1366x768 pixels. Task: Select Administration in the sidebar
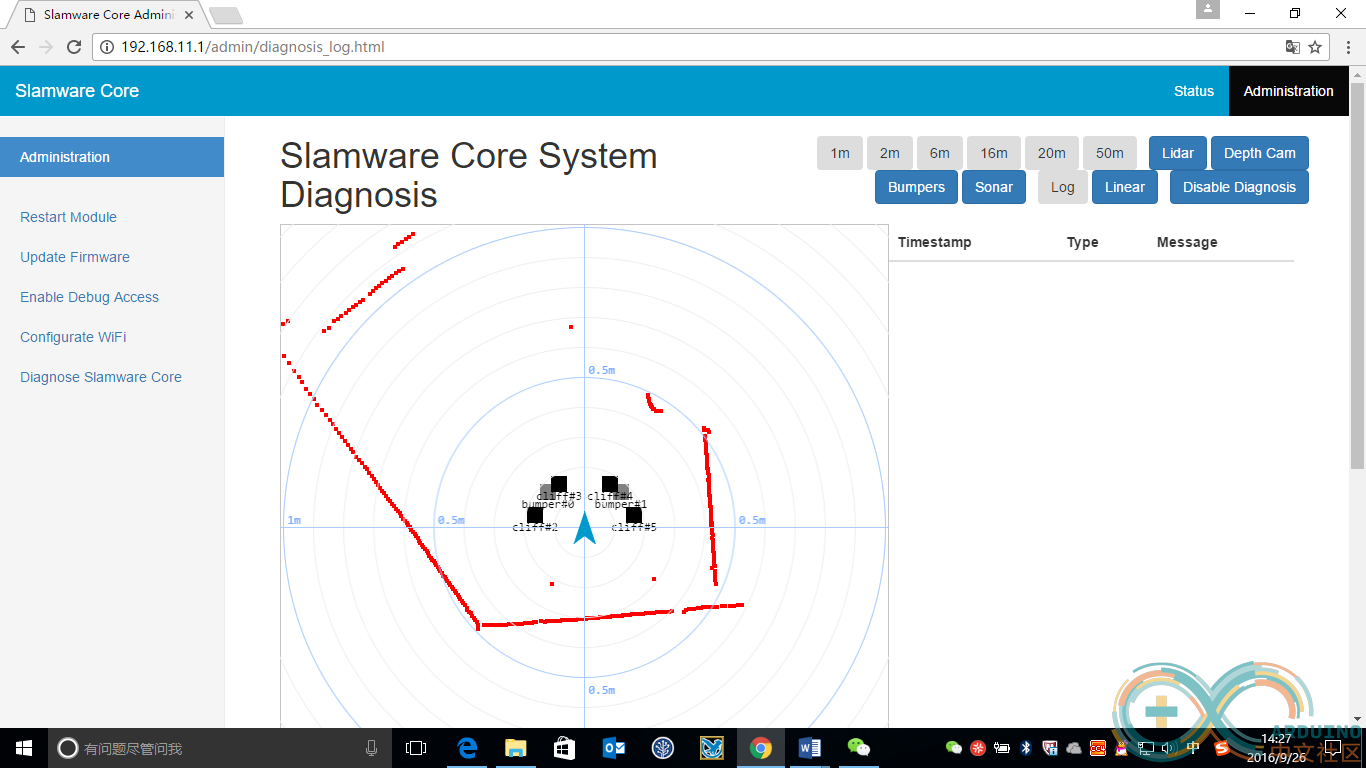[112, 157]
